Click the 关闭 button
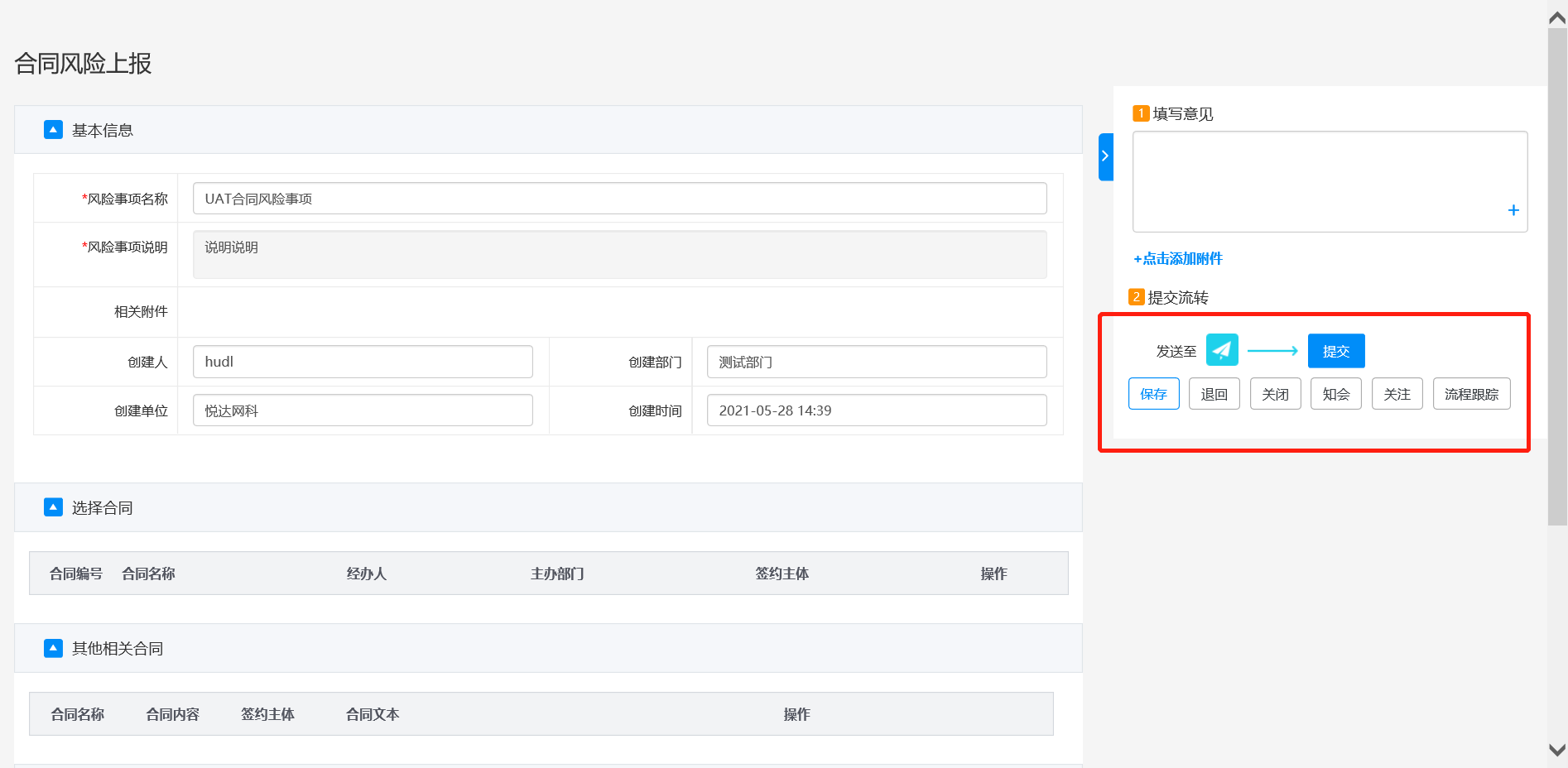This screenshot has width=1568, height=768. (1275, 394)
